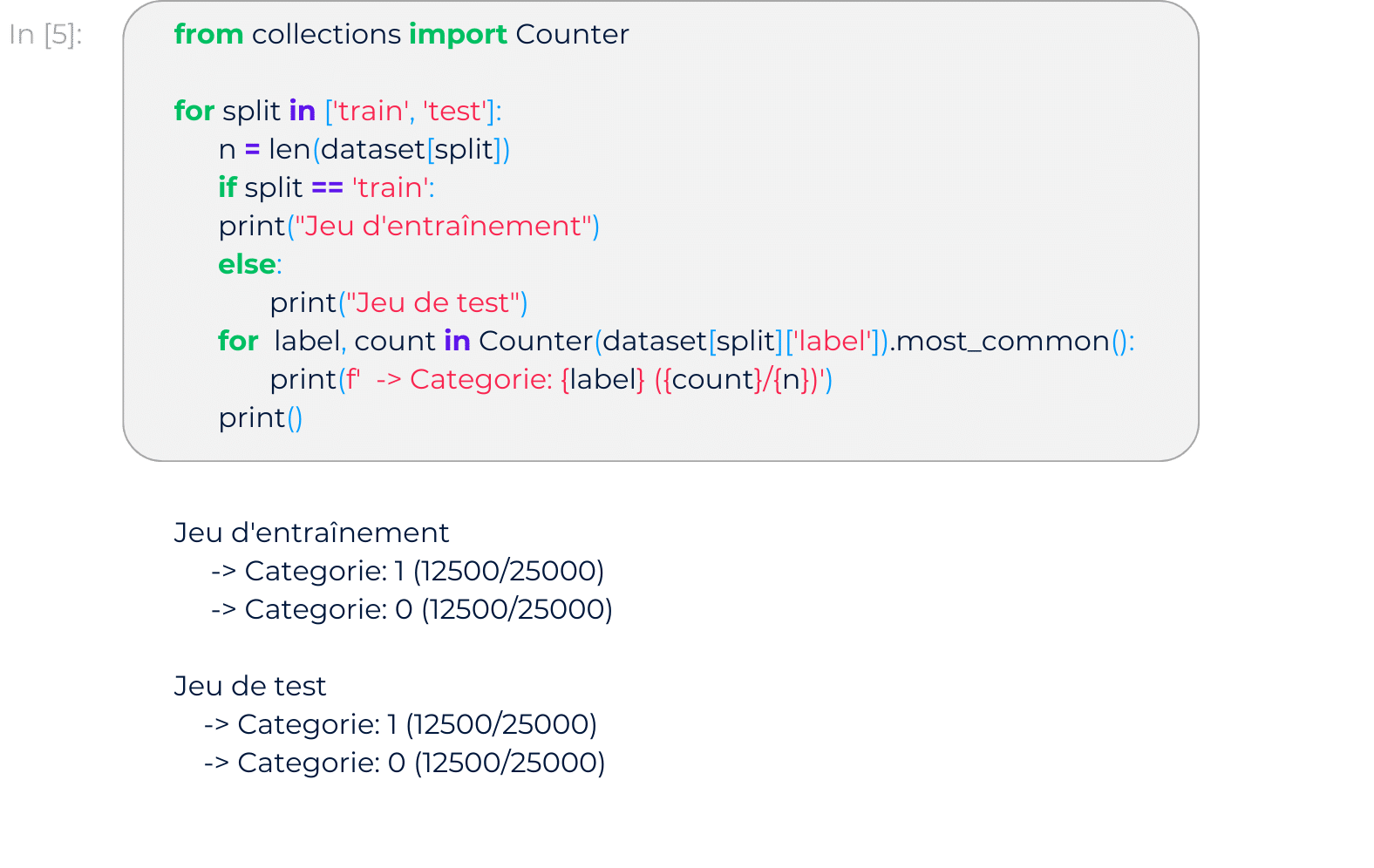1374x868 pixels.
Task: Click the f-string Categorie print line
Action: [551, 379]
